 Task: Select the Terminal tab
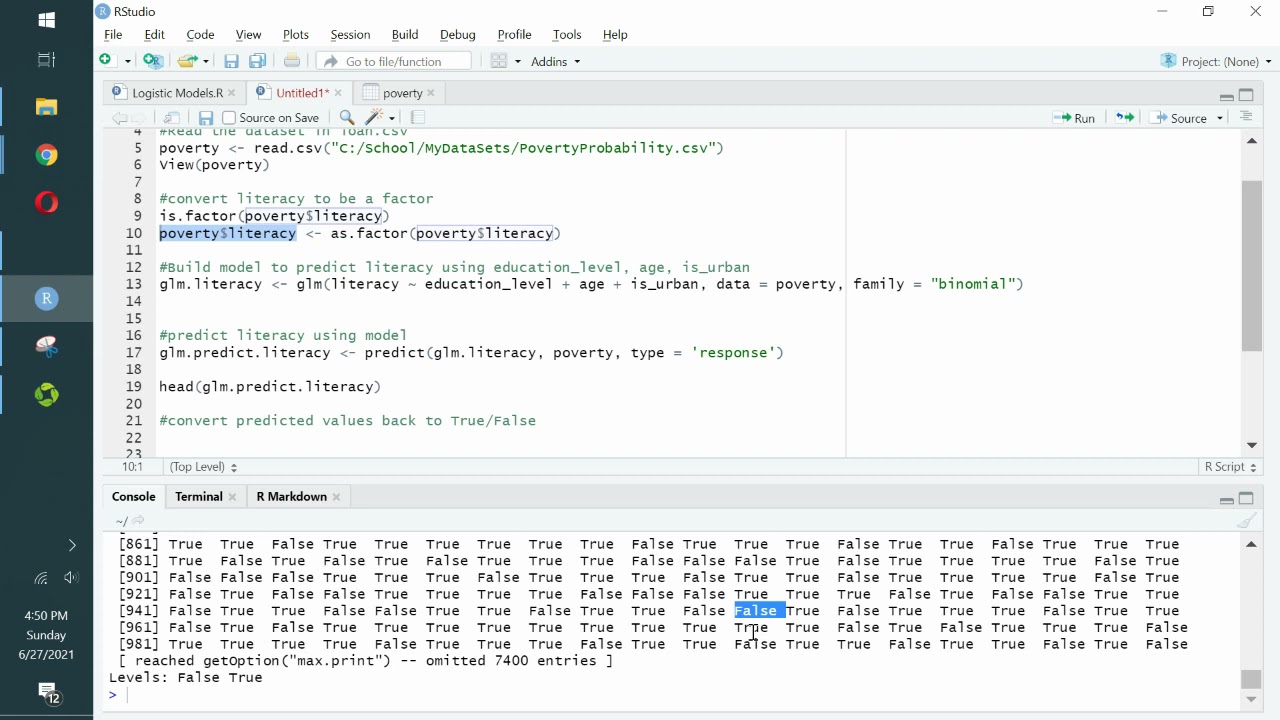coord(199,497)
